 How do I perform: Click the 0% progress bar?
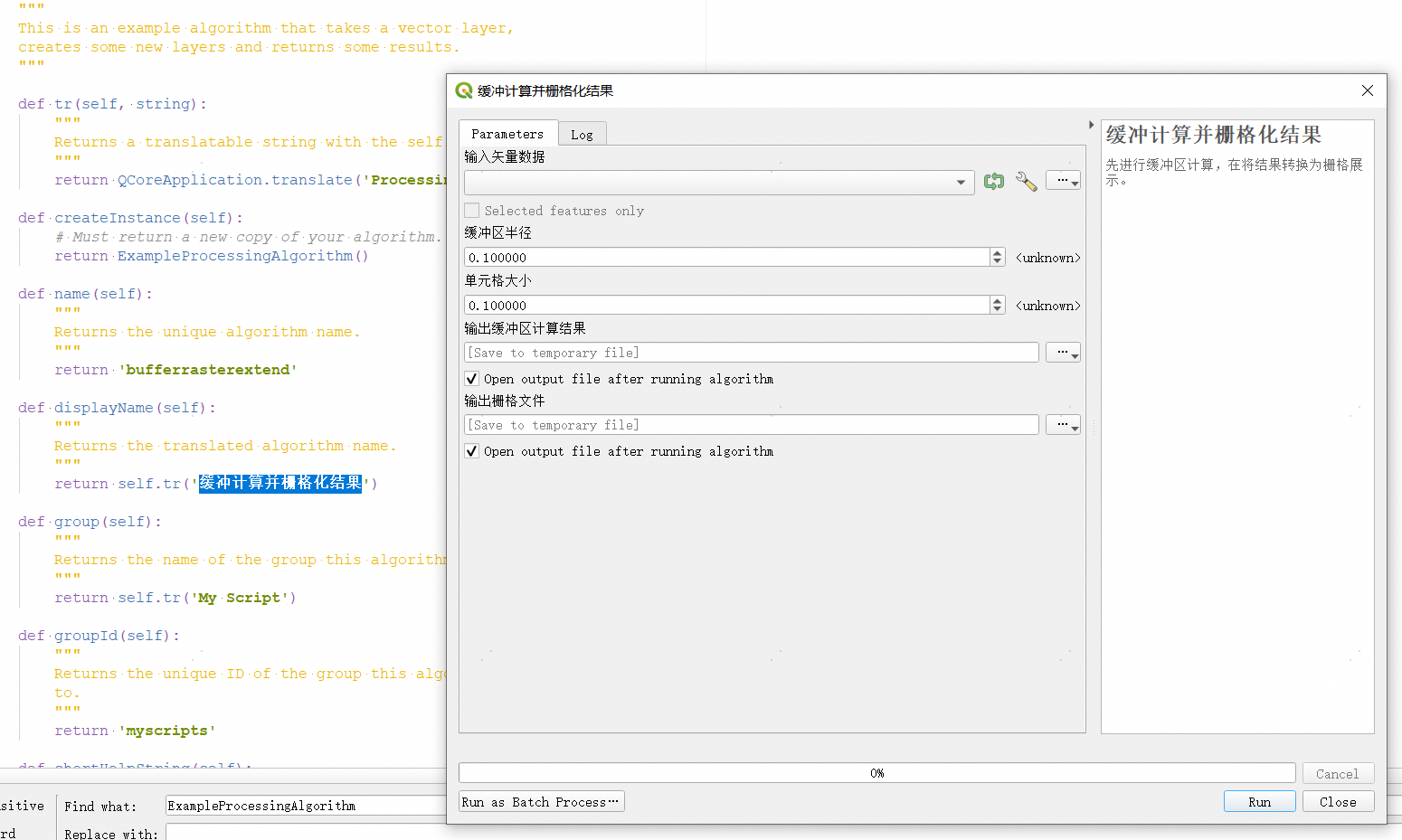pos(876,773)
